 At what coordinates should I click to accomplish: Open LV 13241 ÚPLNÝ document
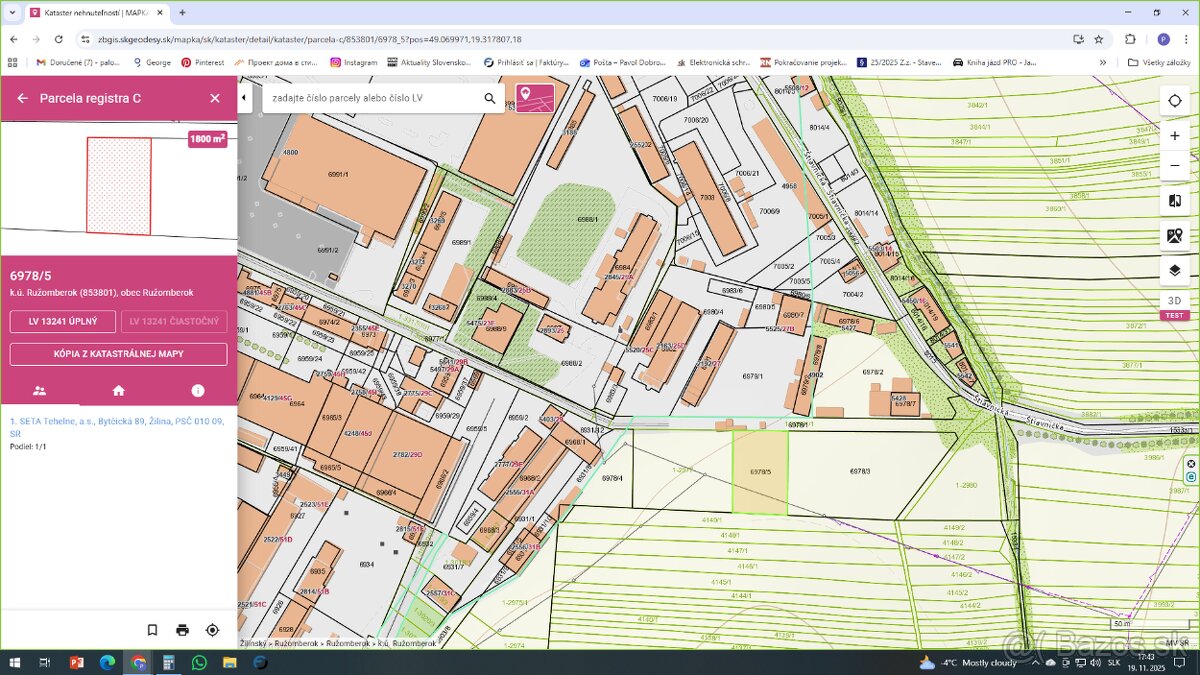tap(62, 321)
